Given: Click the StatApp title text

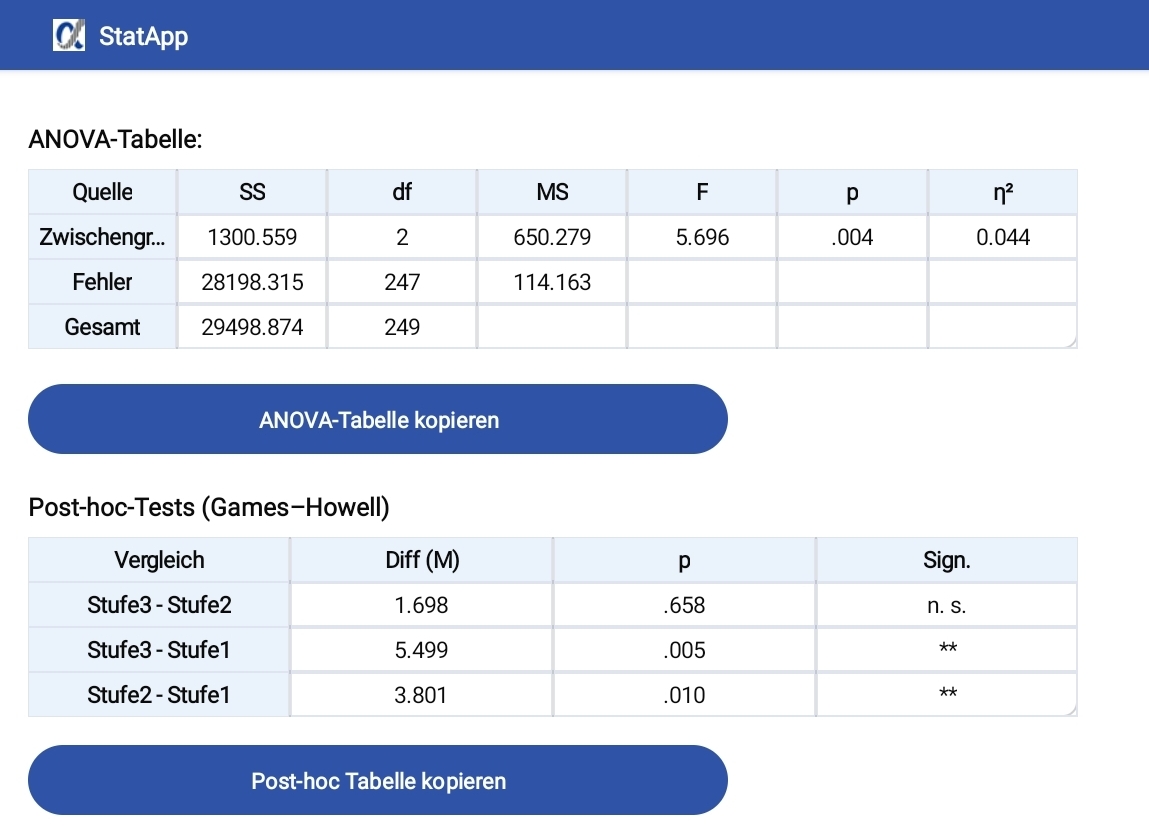Looking at the screenshot, I should (144, 36).
